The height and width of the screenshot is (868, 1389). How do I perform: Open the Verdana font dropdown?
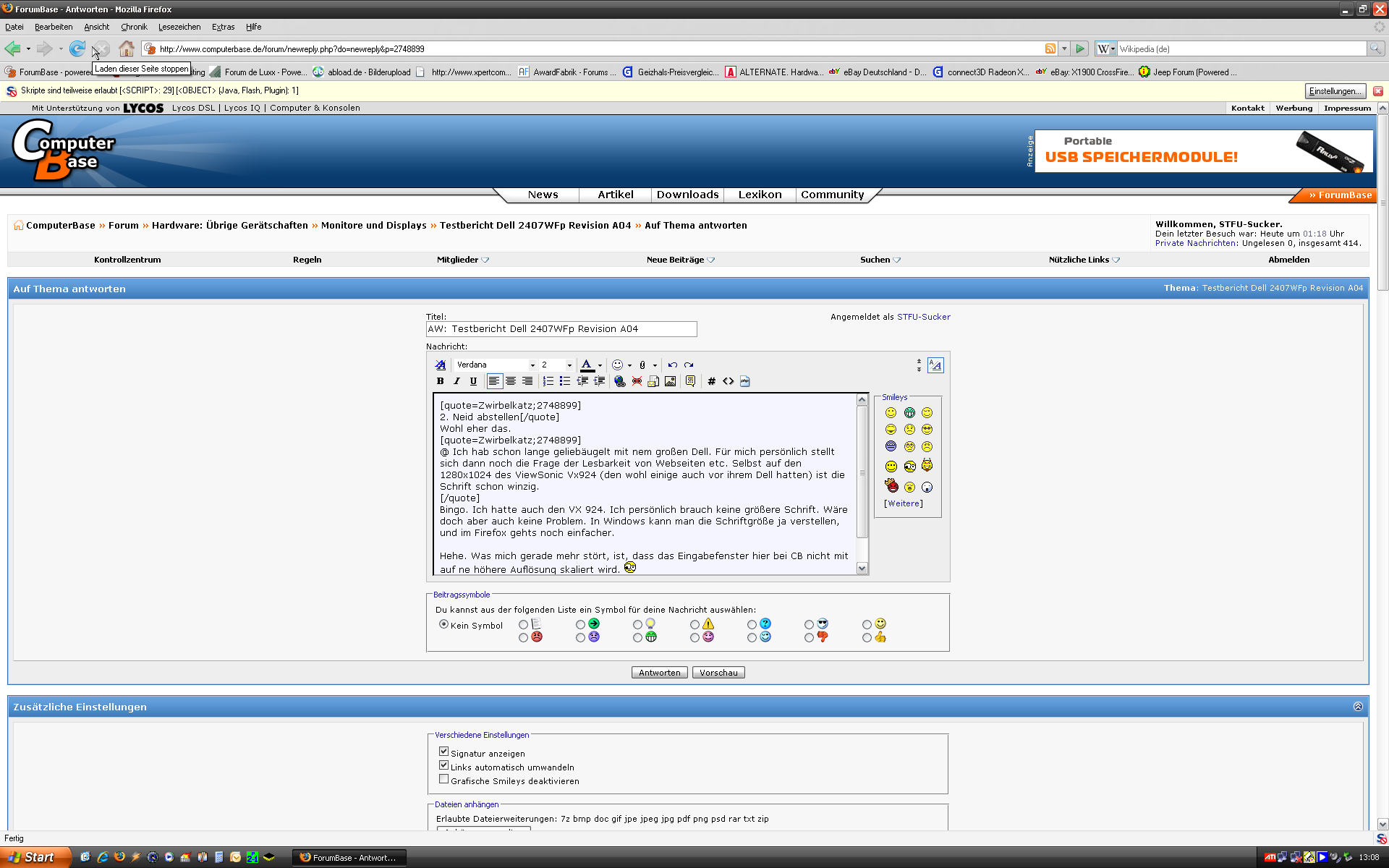[532, 365]
